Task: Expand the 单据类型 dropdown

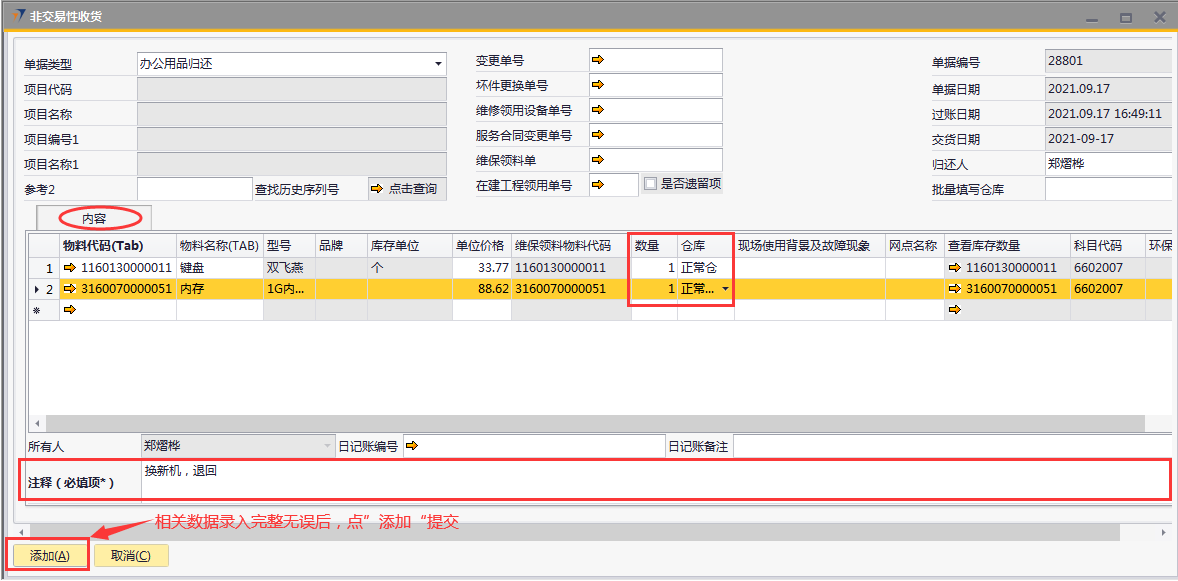Action: tap(438, 64)
